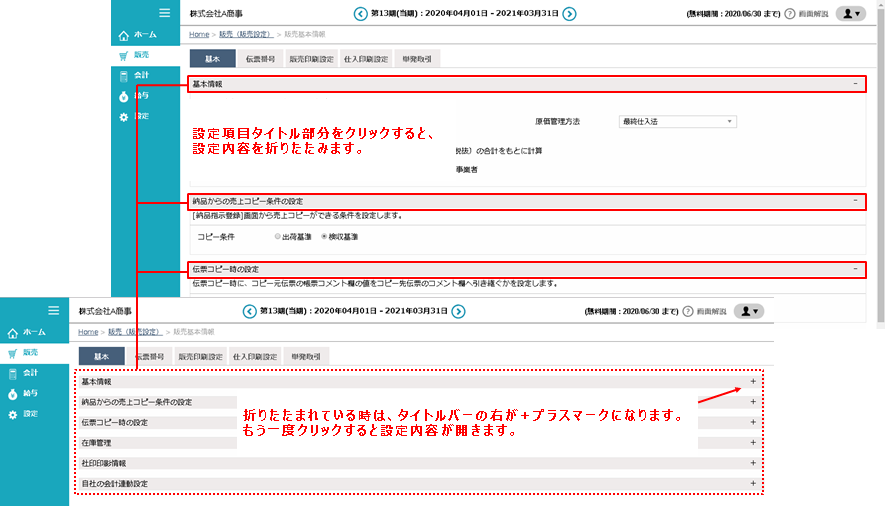Click the 販売 cart icon in upper screen
The height and width of the screenshot is (506, 886).
(x=124, y=55)
